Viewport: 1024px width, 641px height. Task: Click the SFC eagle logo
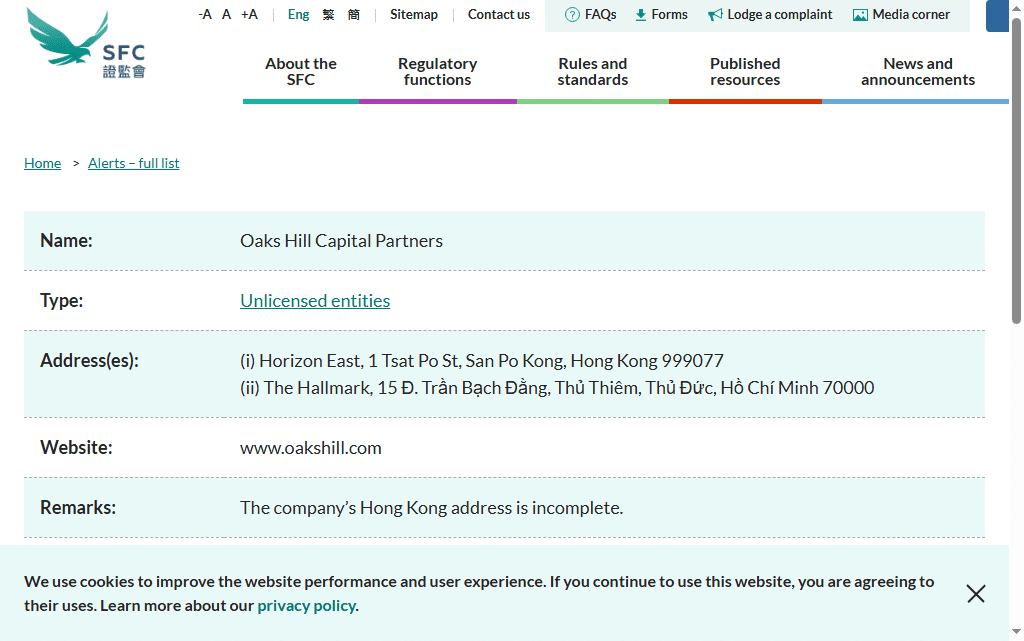(86, 43)
